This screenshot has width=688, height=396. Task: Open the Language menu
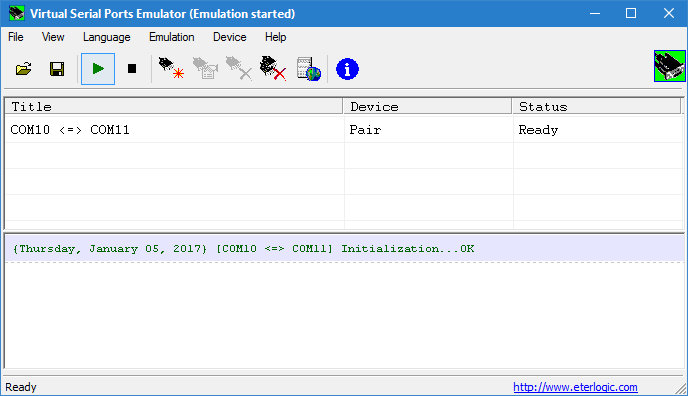click(x=107, y=37)
